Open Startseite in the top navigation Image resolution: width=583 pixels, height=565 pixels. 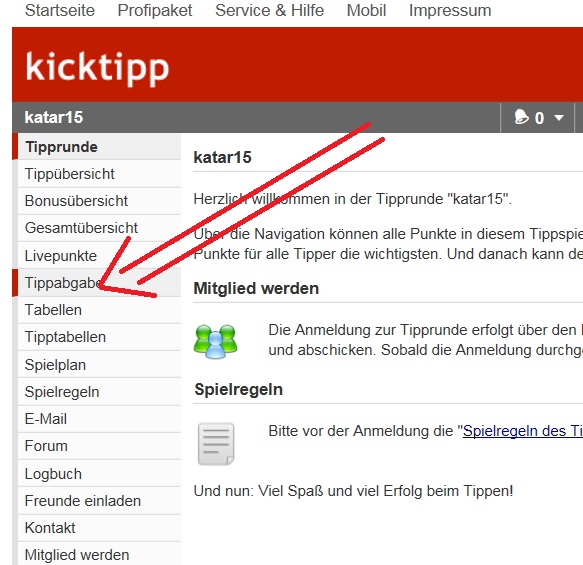point(60,10)
